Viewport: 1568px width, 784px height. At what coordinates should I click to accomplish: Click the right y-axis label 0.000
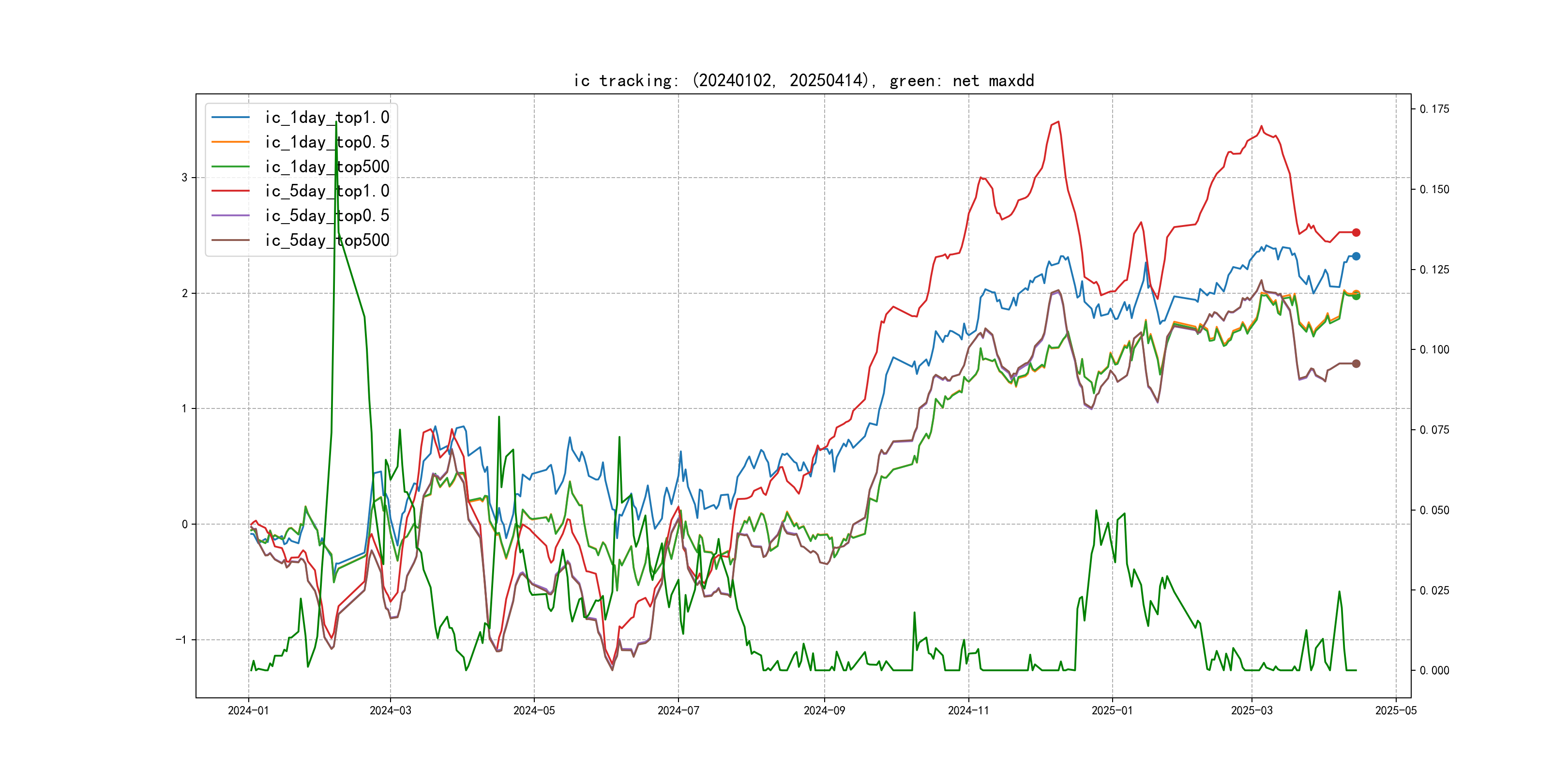tap(1434, 670)
